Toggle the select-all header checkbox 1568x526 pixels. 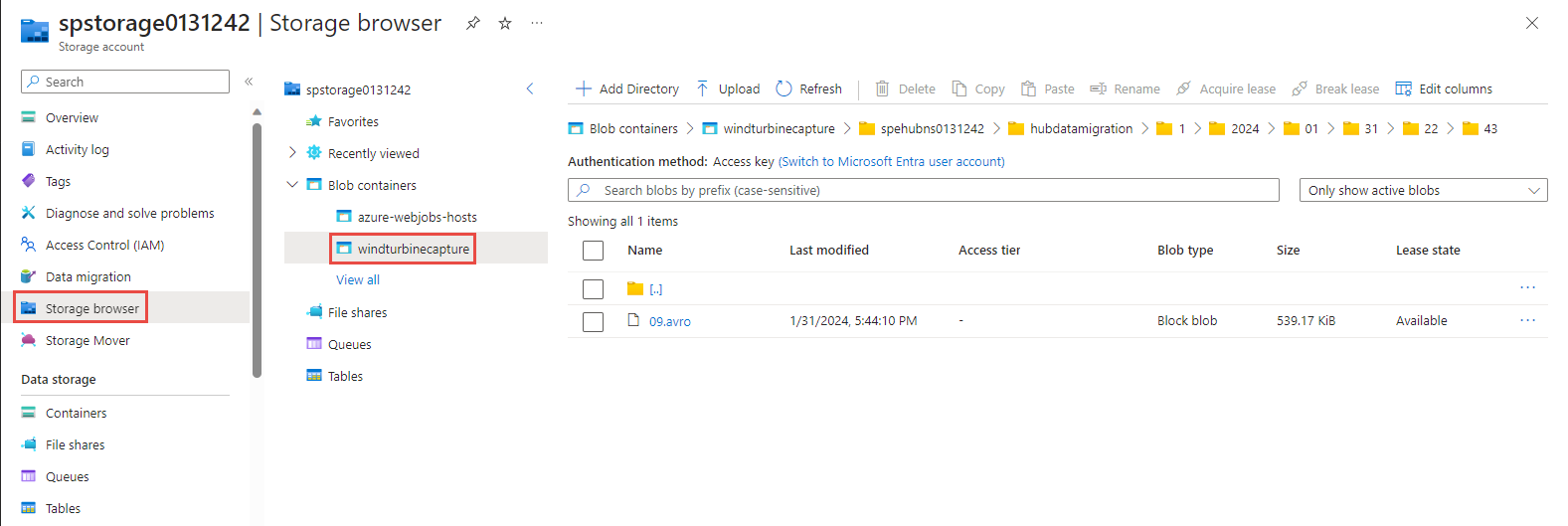pos(594,251)
